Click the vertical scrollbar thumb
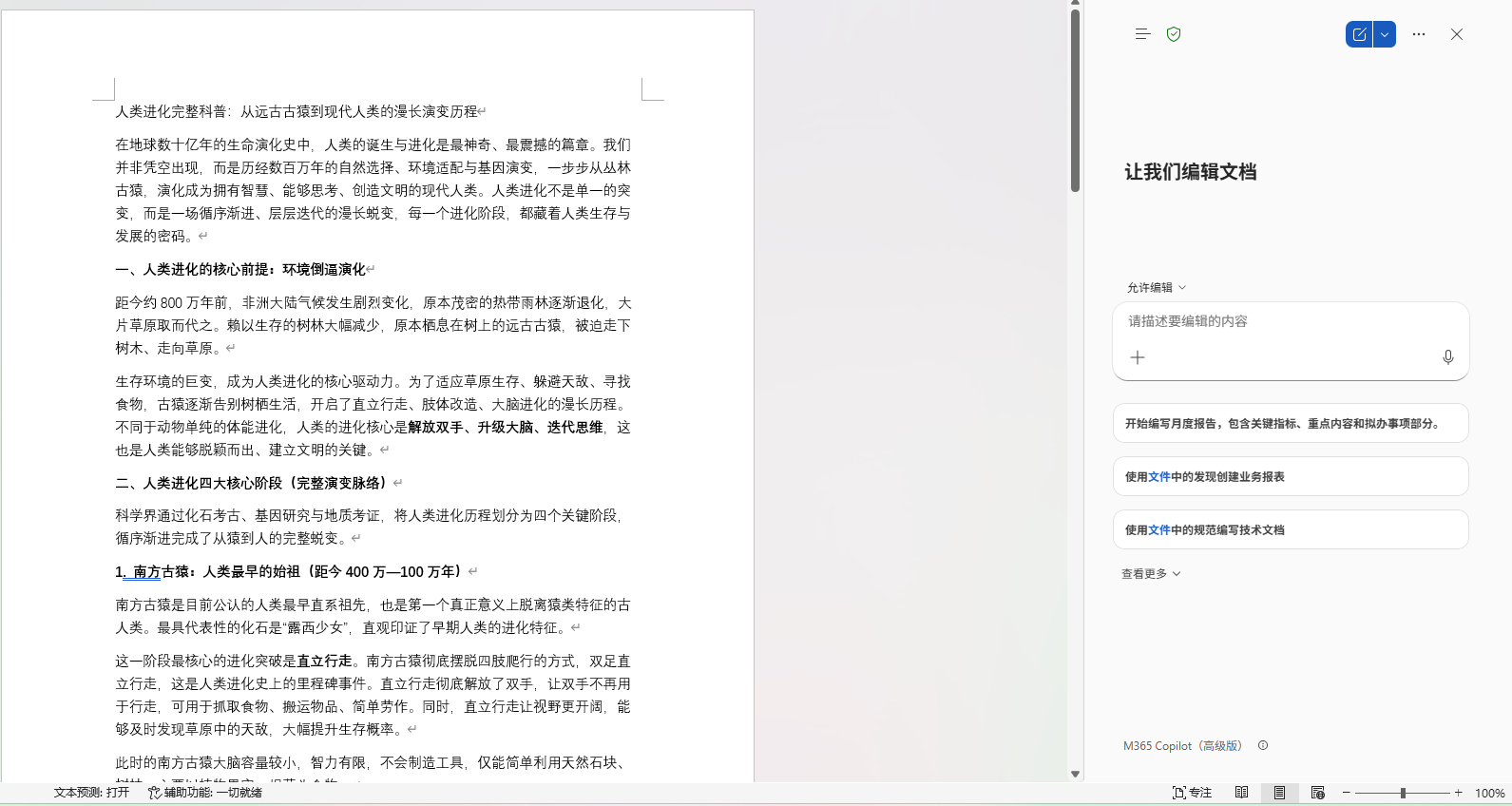Image resolution: width=1512 pixels, height=806 pixels. click(1075, 101)
